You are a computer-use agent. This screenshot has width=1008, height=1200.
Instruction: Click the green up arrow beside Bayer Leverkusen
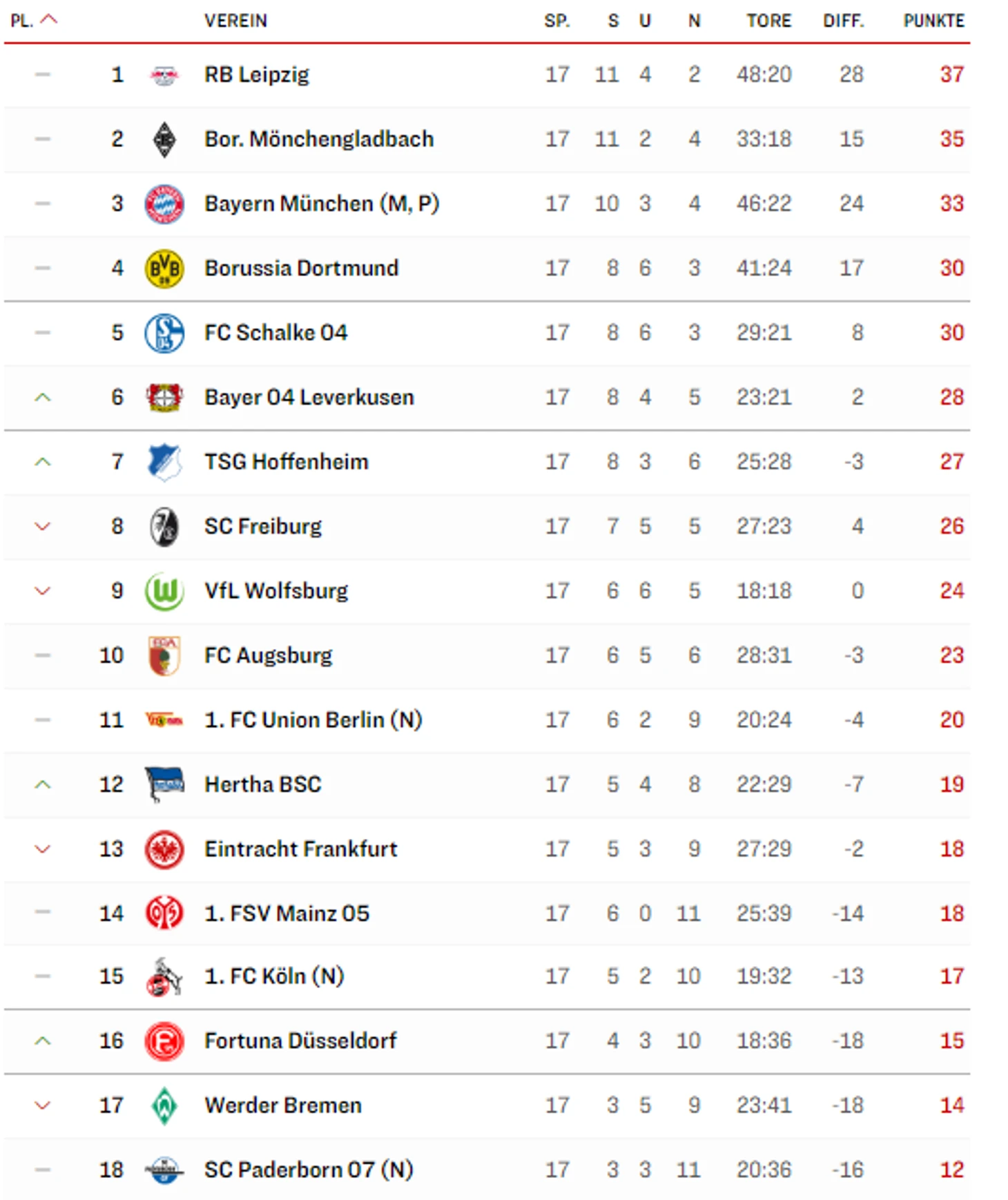(x=43, y=397)
